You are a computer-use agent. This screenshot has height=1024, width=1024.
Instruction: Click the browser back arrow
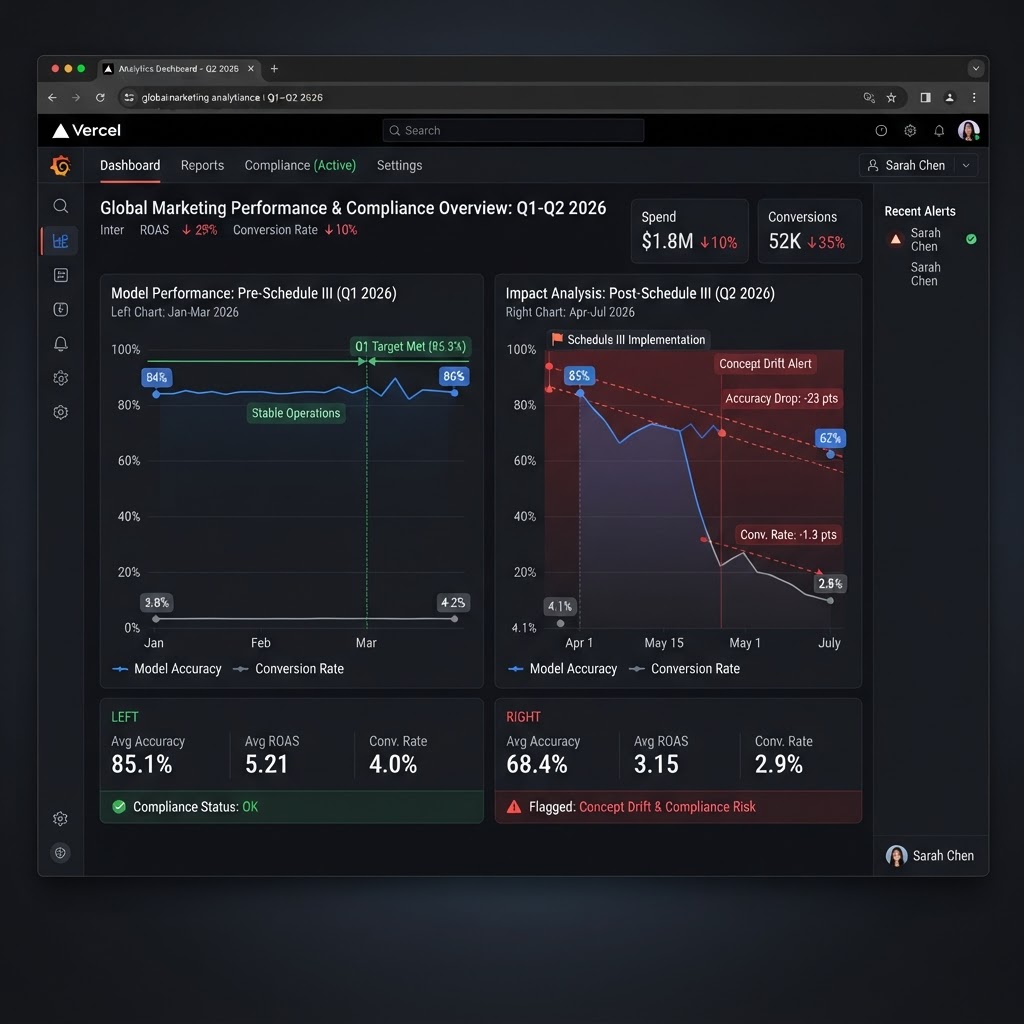(x=52, y=97)
